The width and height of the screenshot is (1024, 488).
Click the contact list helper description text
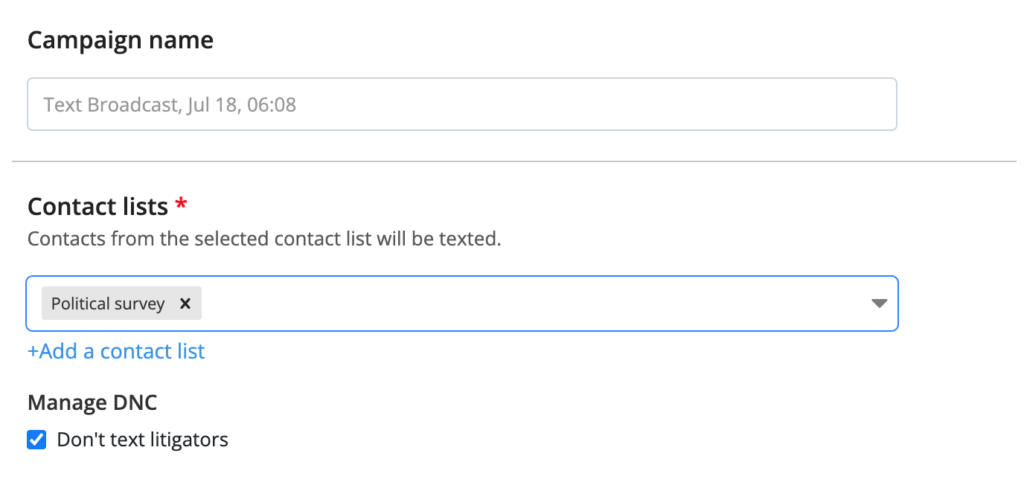(x=264, y=239)
